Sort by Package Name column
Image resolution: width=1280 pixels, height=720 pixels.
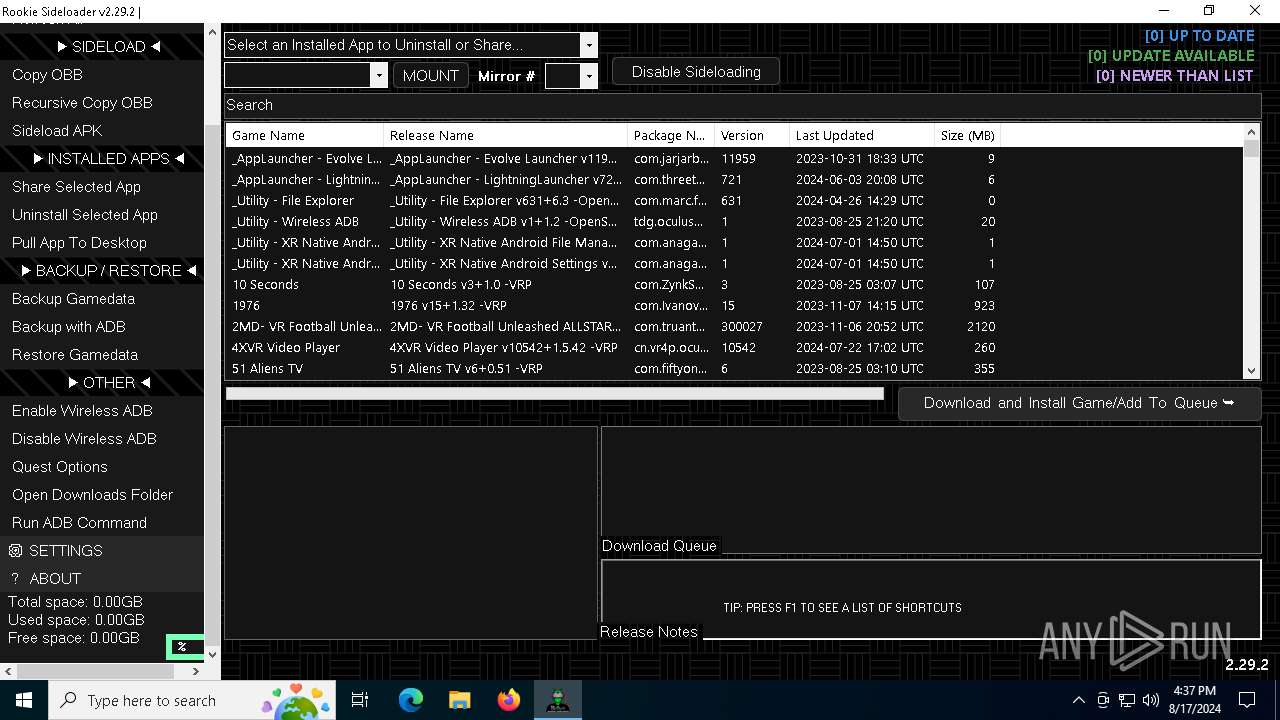672,135
